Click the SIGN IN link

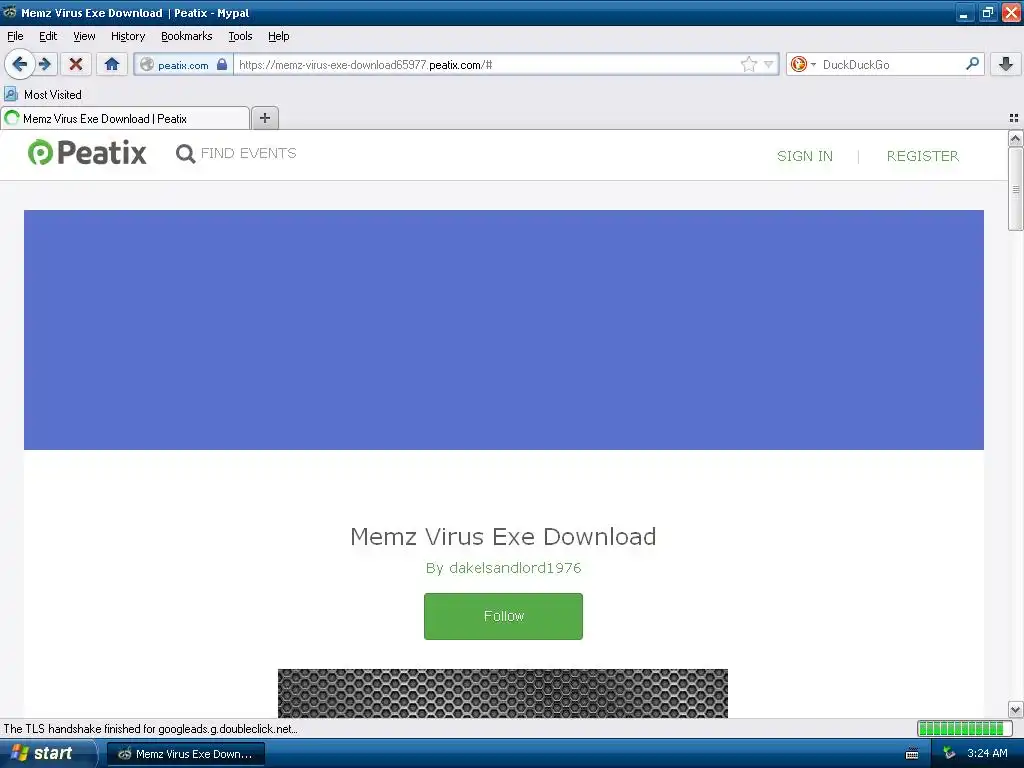pyautogui.click(x=805, y=156)
